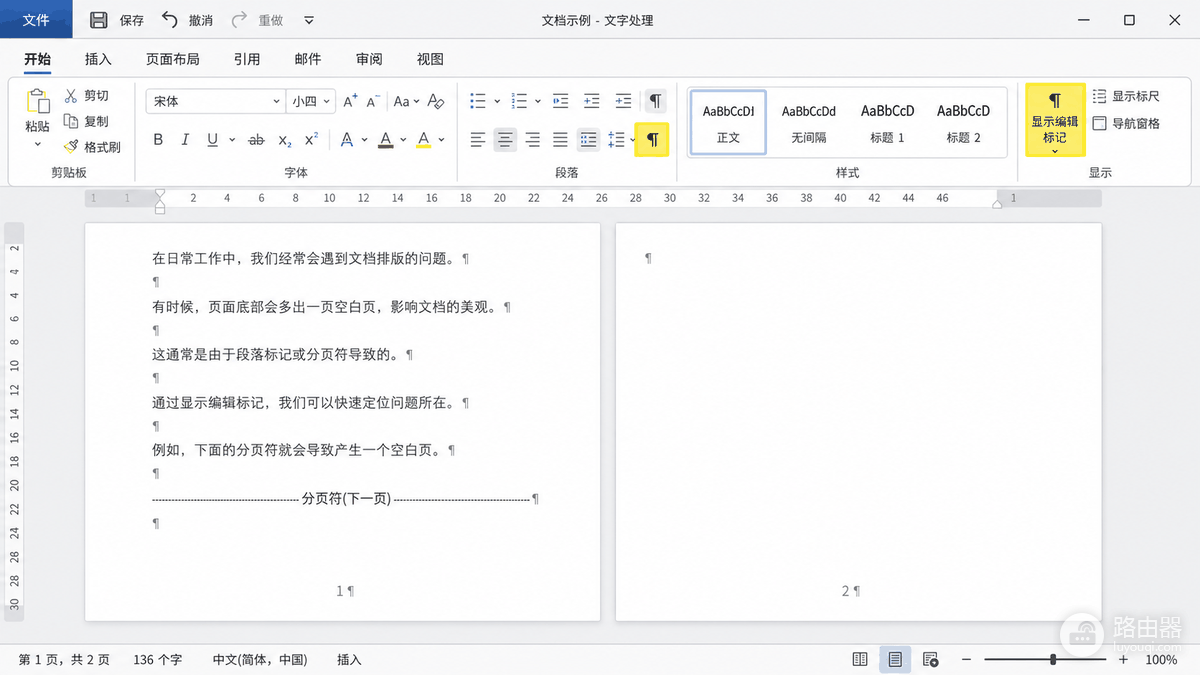Open the font name 宋体 dropdown

point(277,101)
